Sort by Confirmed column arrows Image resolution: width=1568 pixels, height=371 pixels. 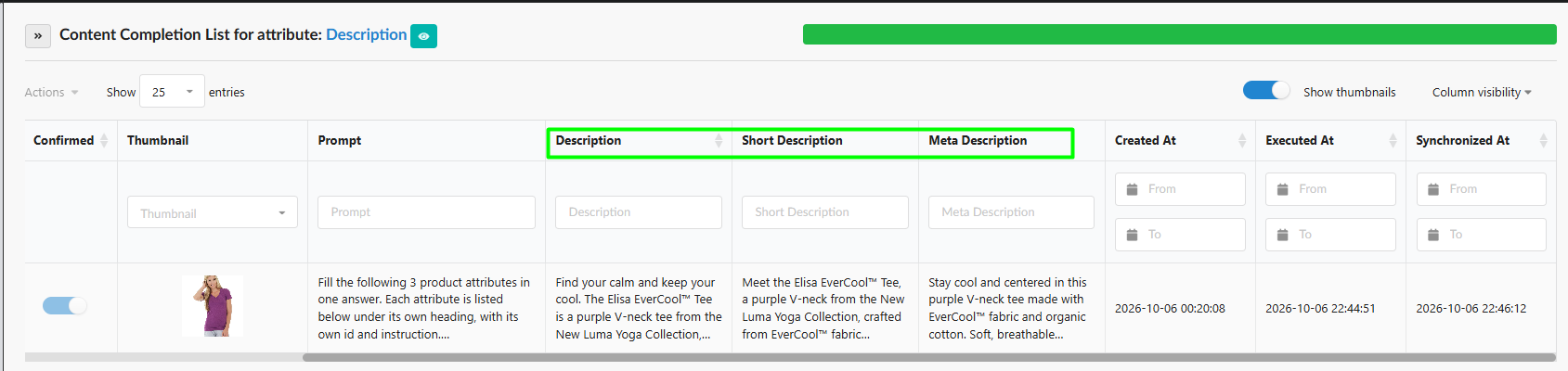(x=104, y=140)
